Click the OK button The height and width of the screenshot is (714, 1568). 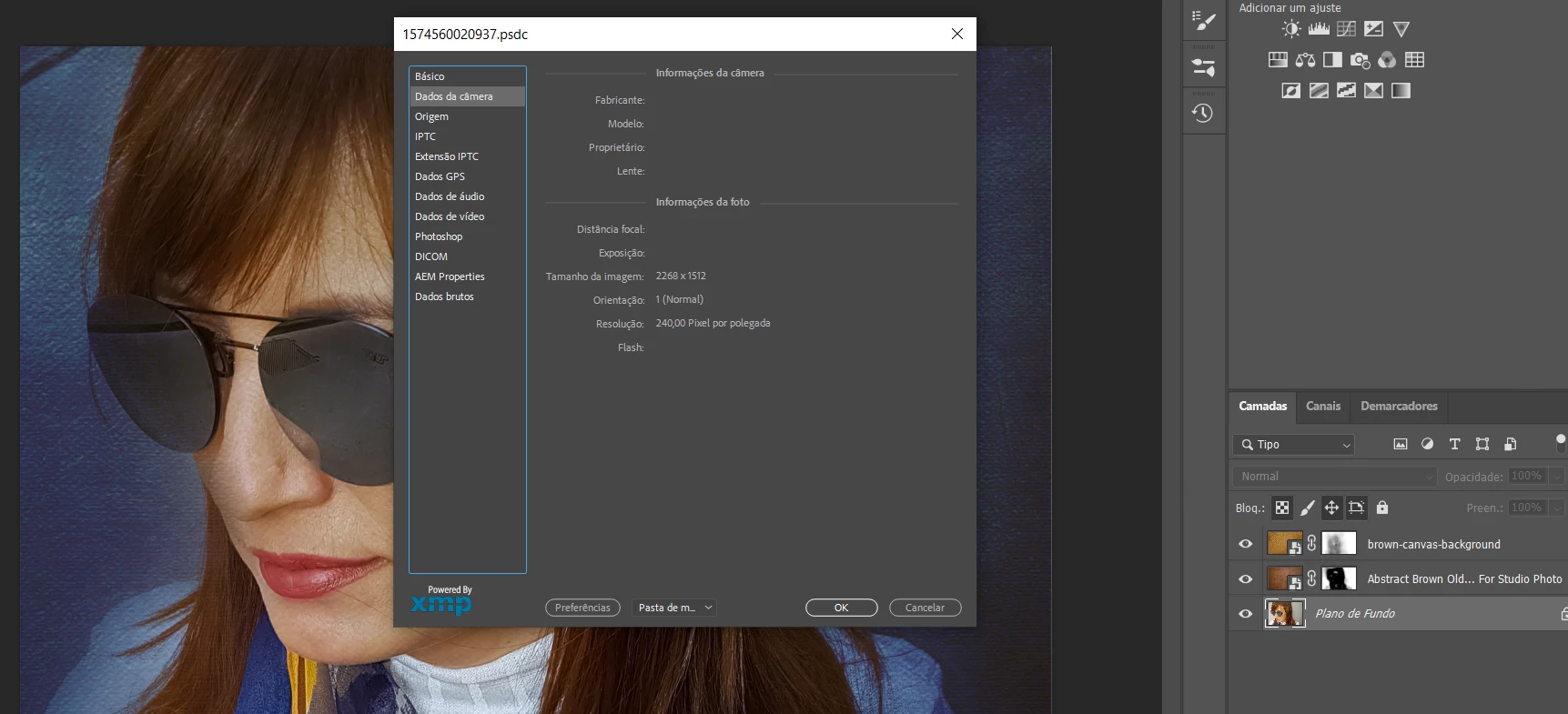pyautogui.click(x=842, y=608)
